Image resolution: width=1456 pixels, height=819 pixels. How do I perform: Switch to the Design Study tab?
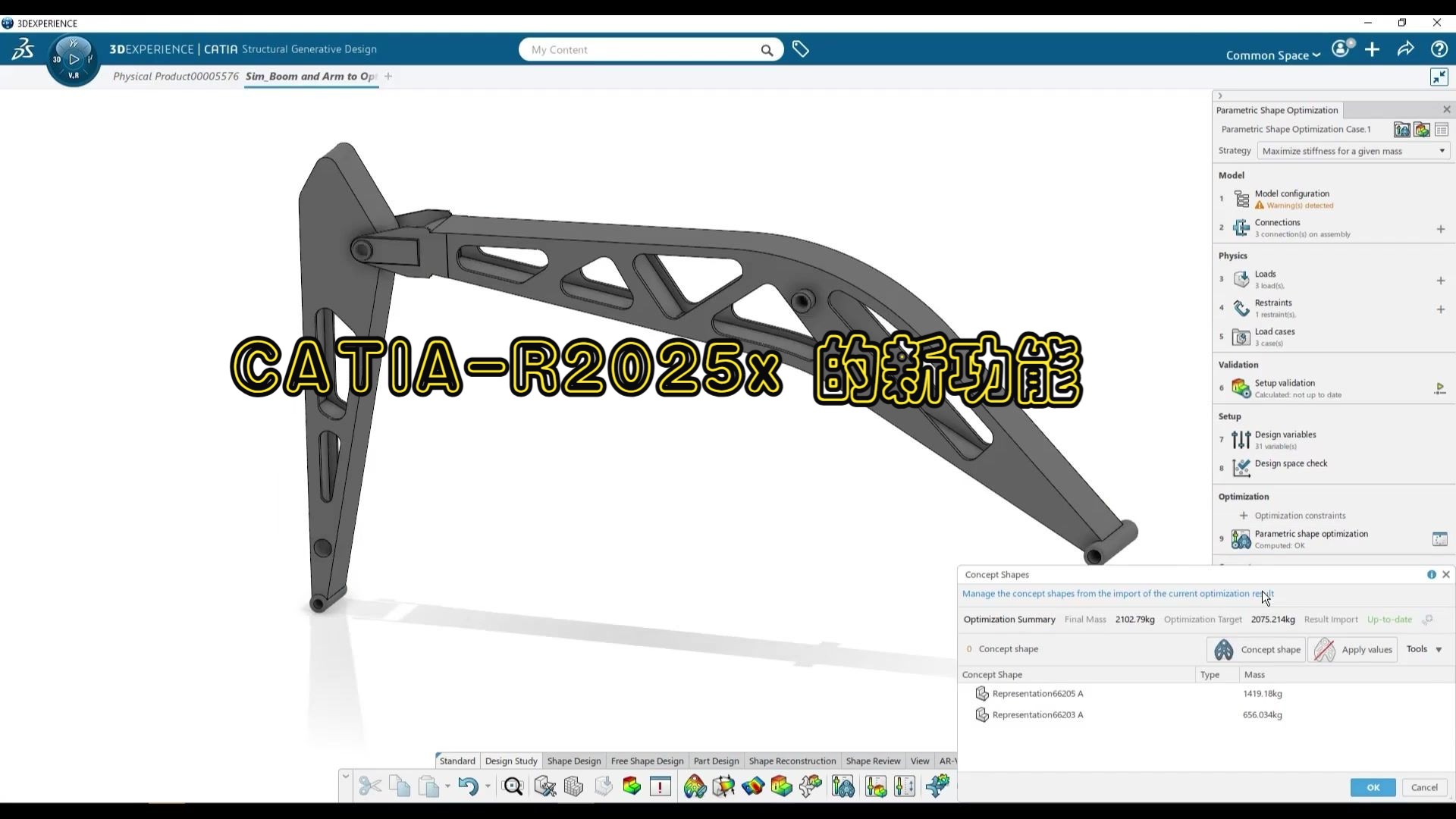point(511,761)
